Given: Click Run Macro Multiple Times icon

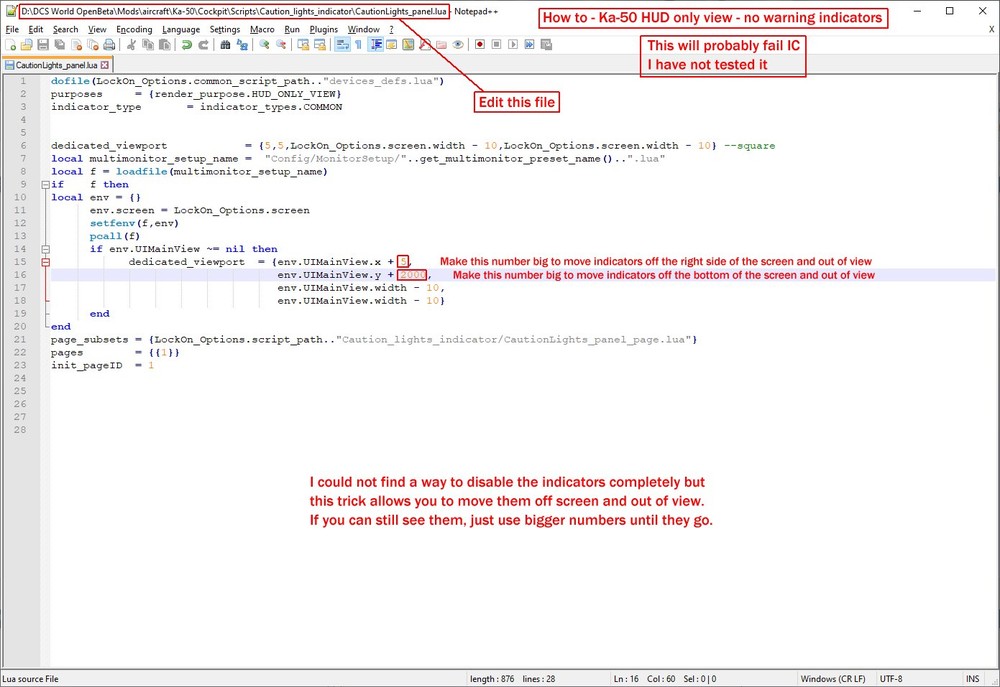Looking at the screenshot, I should pyautogui.click(x=529, y=45).
